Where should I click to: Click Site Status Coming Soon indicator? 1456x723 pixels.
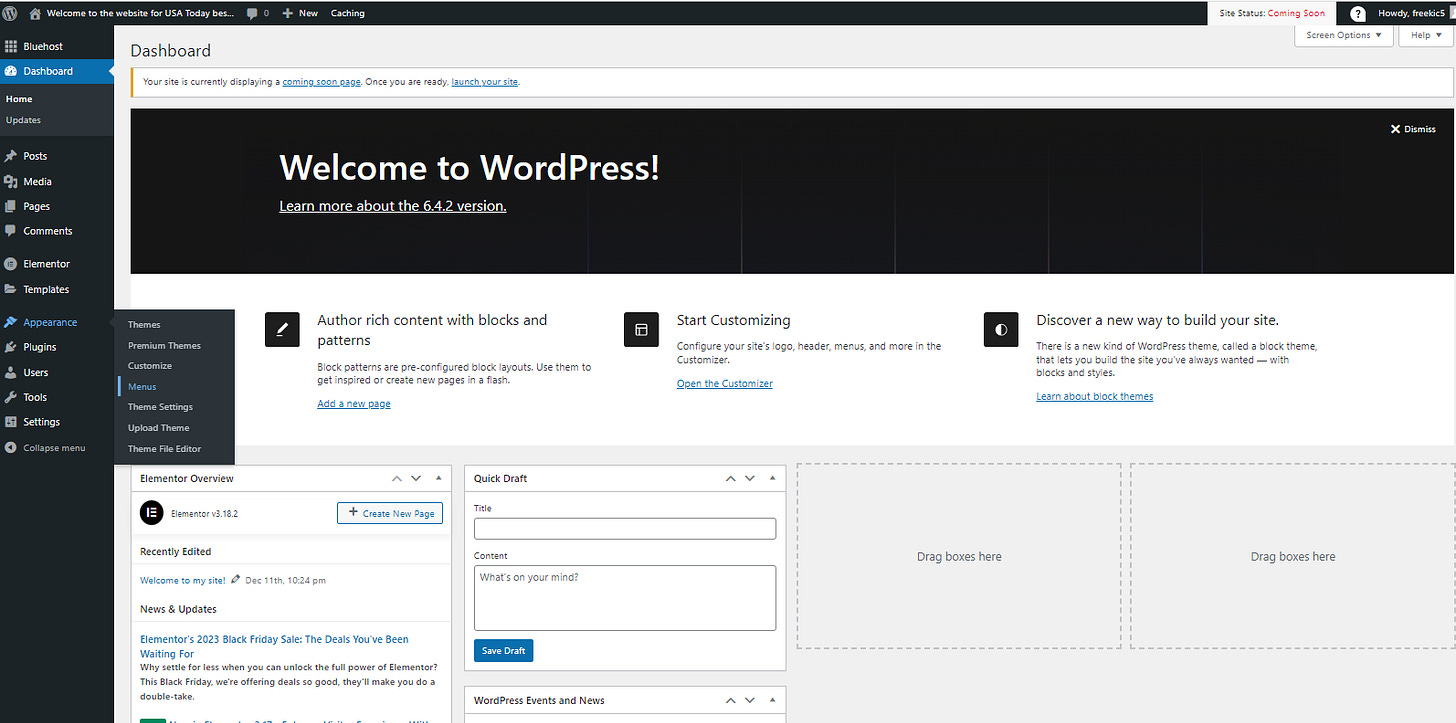1272,13
